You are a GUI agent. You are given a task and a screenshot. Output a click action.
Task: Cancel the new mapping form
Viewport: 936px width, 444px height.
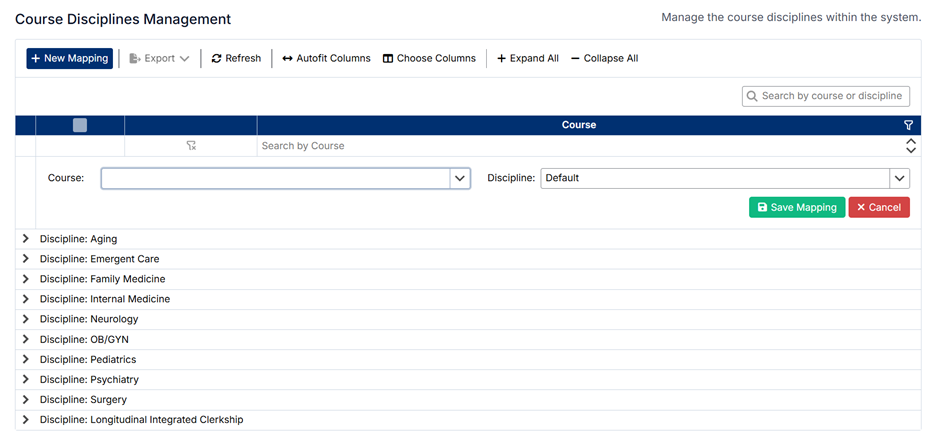[879, 207]
